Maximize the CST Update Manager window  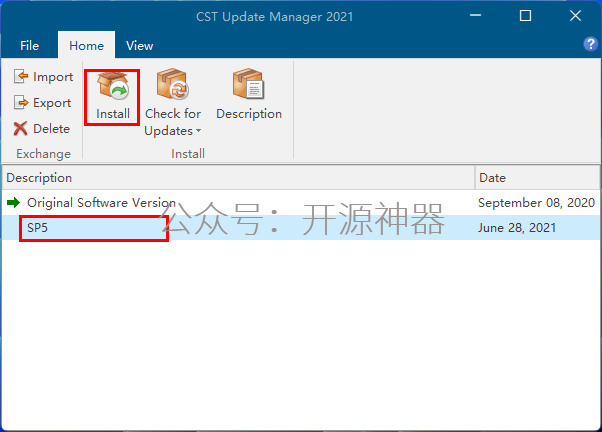525,16
